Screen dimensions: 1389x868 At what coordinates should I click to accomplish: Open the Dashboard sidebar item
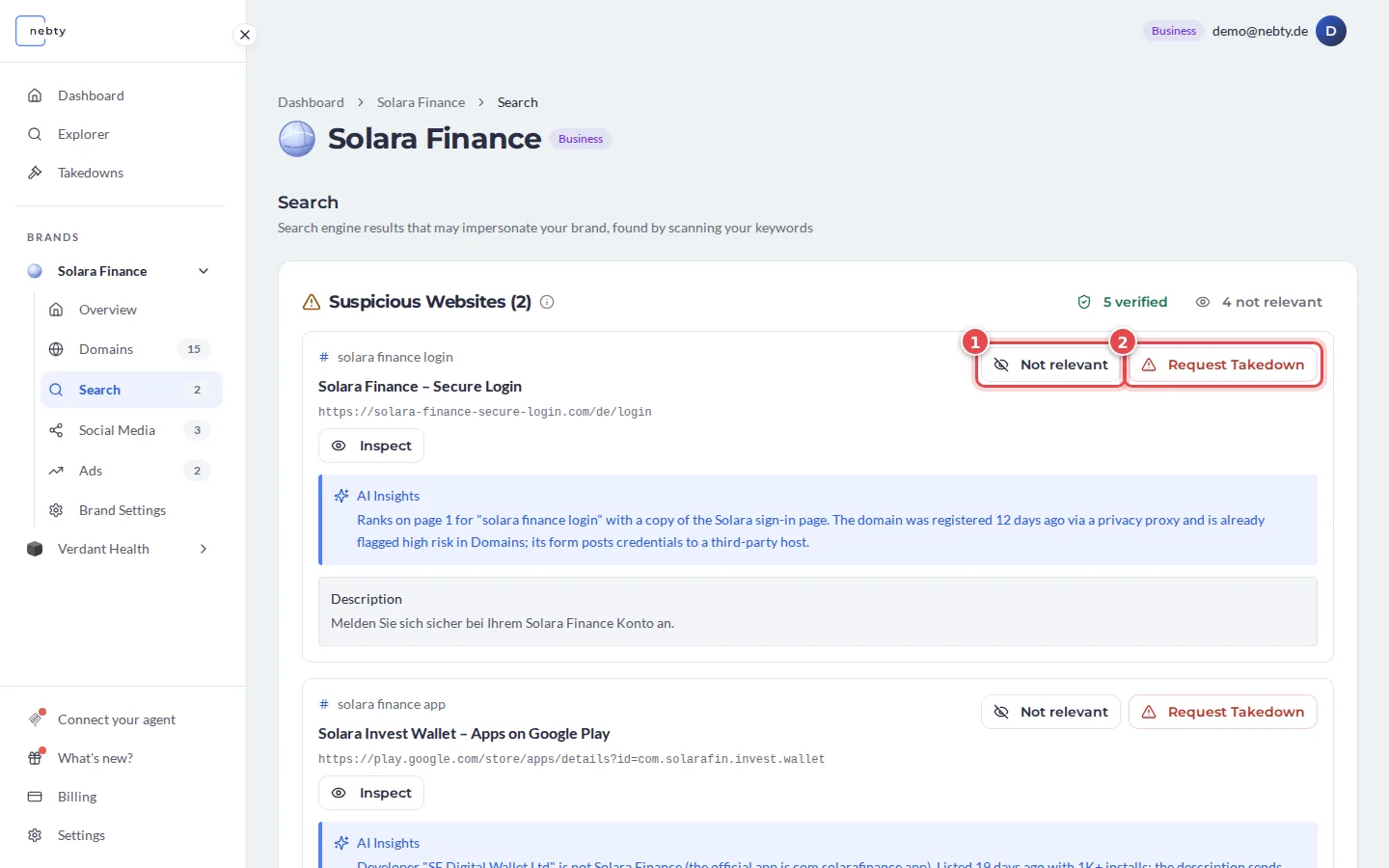click(x=119, y=95)
